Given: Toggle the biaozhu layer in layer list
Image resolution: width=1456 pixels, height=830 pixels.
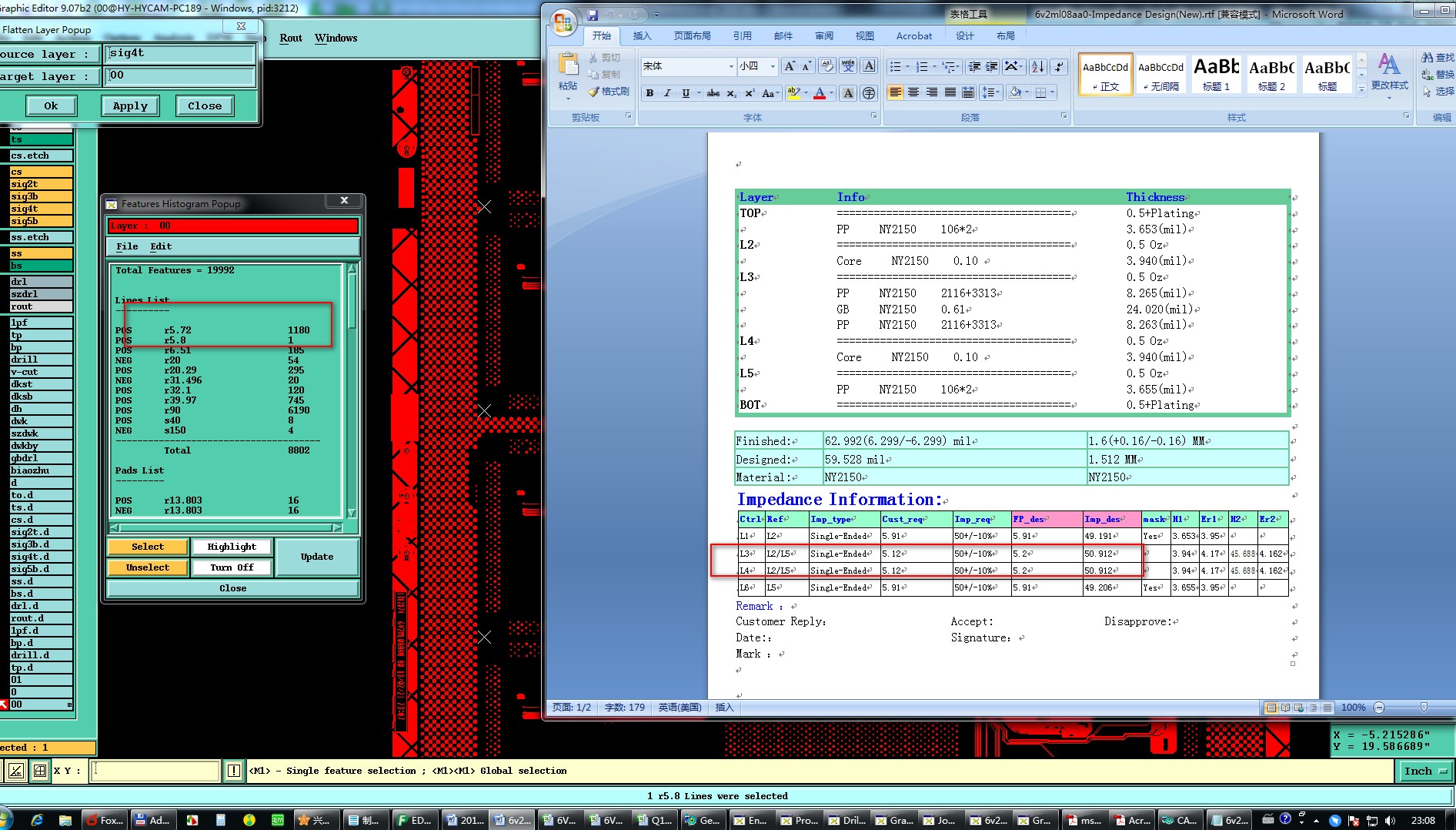Looking at the screenshot, I should pos(42,470).
